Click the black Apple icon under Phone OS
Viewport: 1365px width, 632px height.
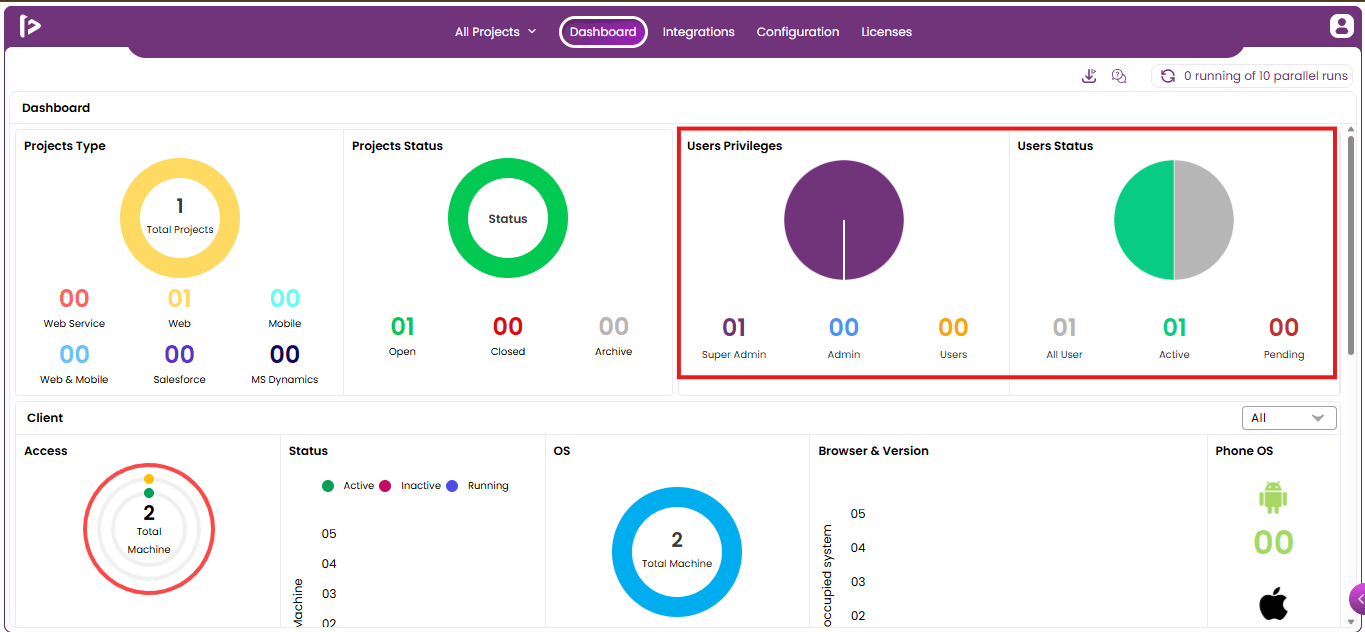[1273, 604]
